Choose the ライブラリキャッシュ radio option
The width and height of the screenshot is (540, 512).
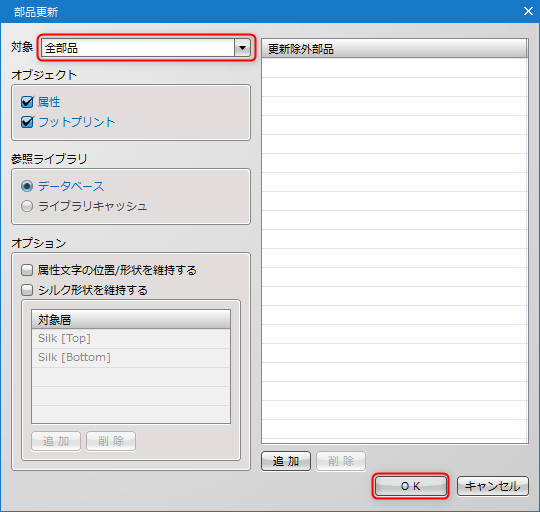point(27,206)
